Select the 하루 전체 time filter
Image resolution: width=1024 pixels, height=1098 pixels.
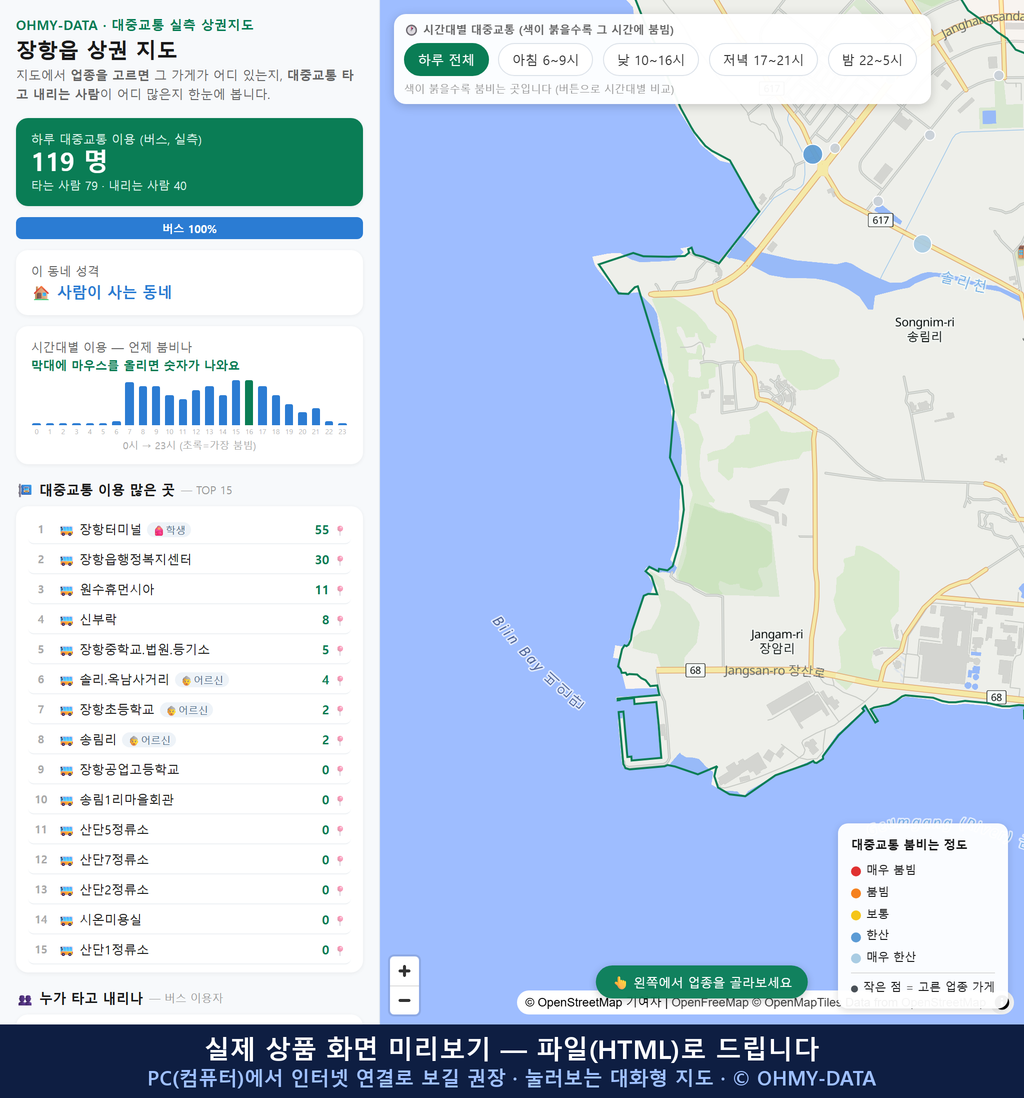click(x=446, y=60)
